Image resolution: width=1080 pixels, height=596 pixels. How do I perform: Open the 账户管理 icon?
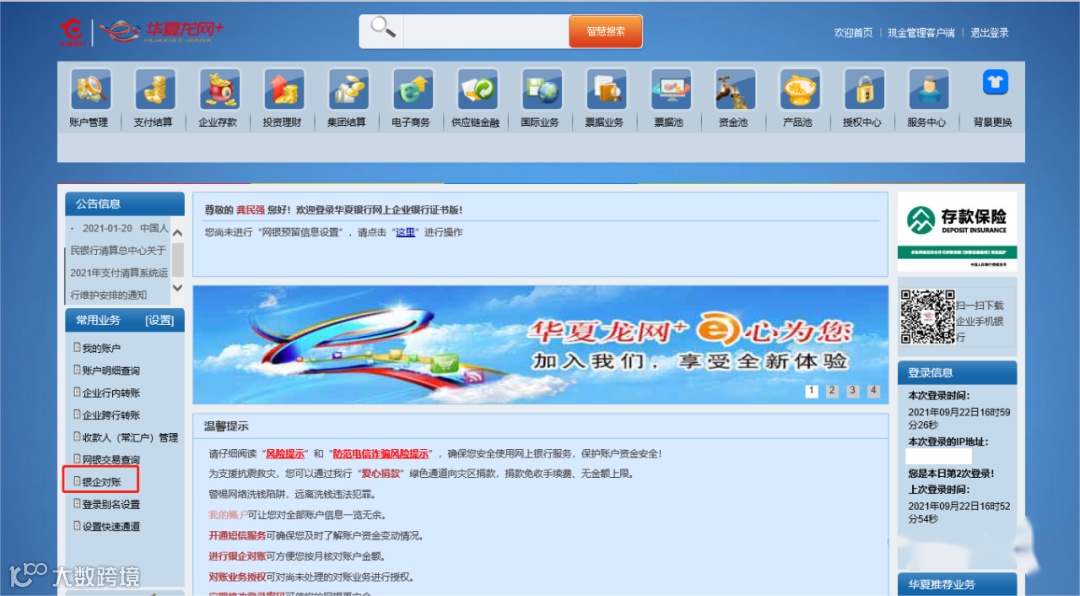coord(90,90)
